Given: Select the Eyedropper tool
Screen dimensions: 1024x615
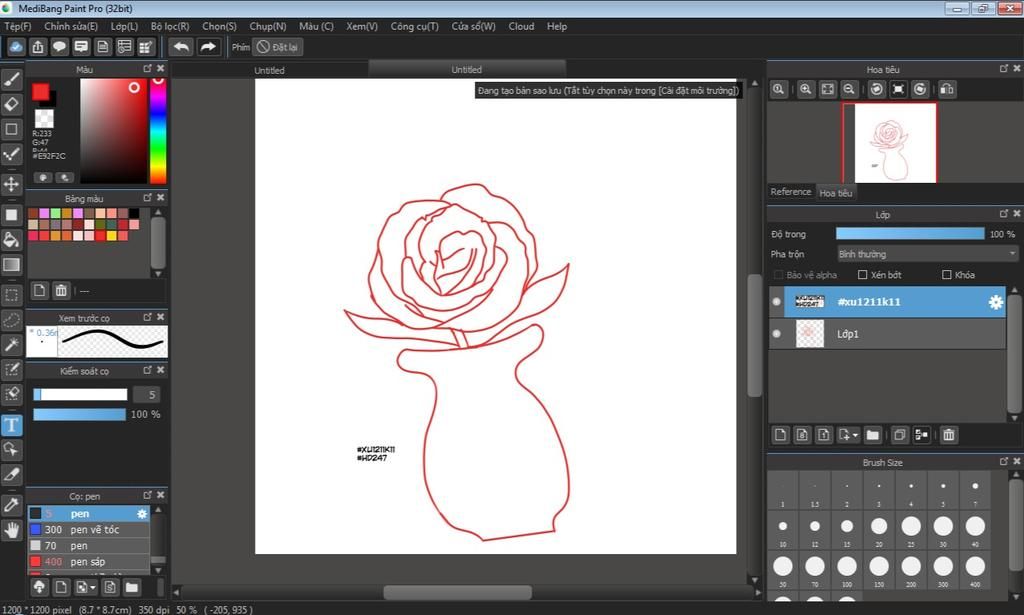Looking at the screenshot, I should coord(12,505).
